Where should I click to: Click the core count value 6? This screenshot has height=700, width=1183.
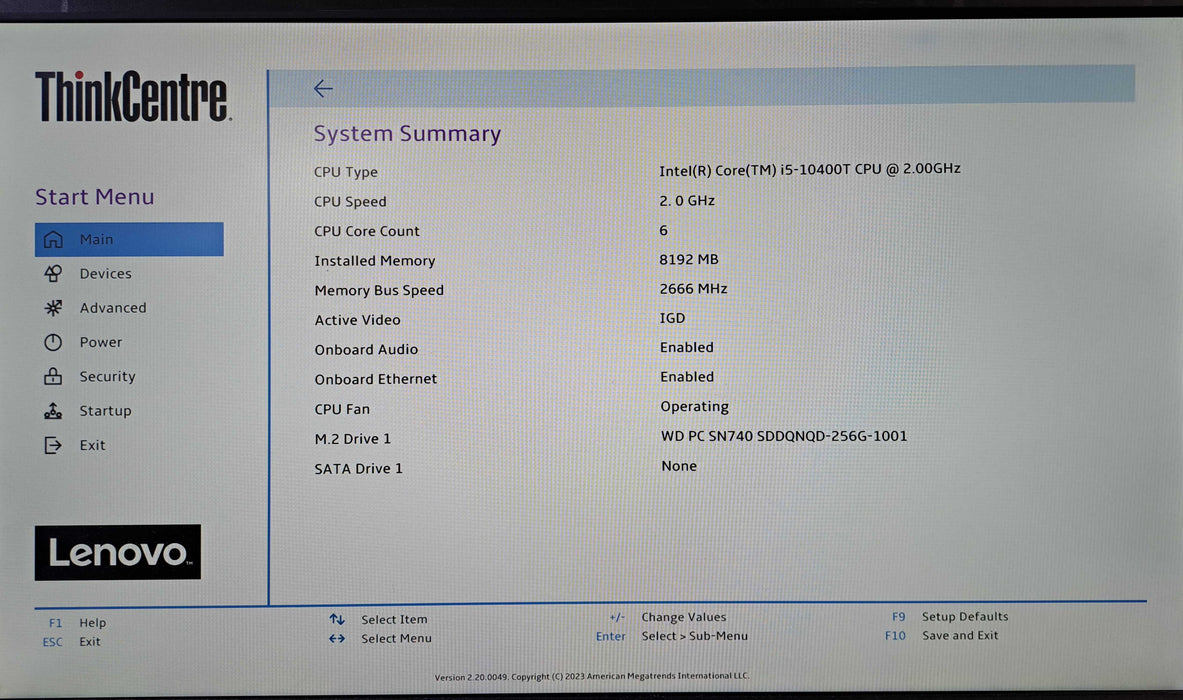[x=663, y=230]
